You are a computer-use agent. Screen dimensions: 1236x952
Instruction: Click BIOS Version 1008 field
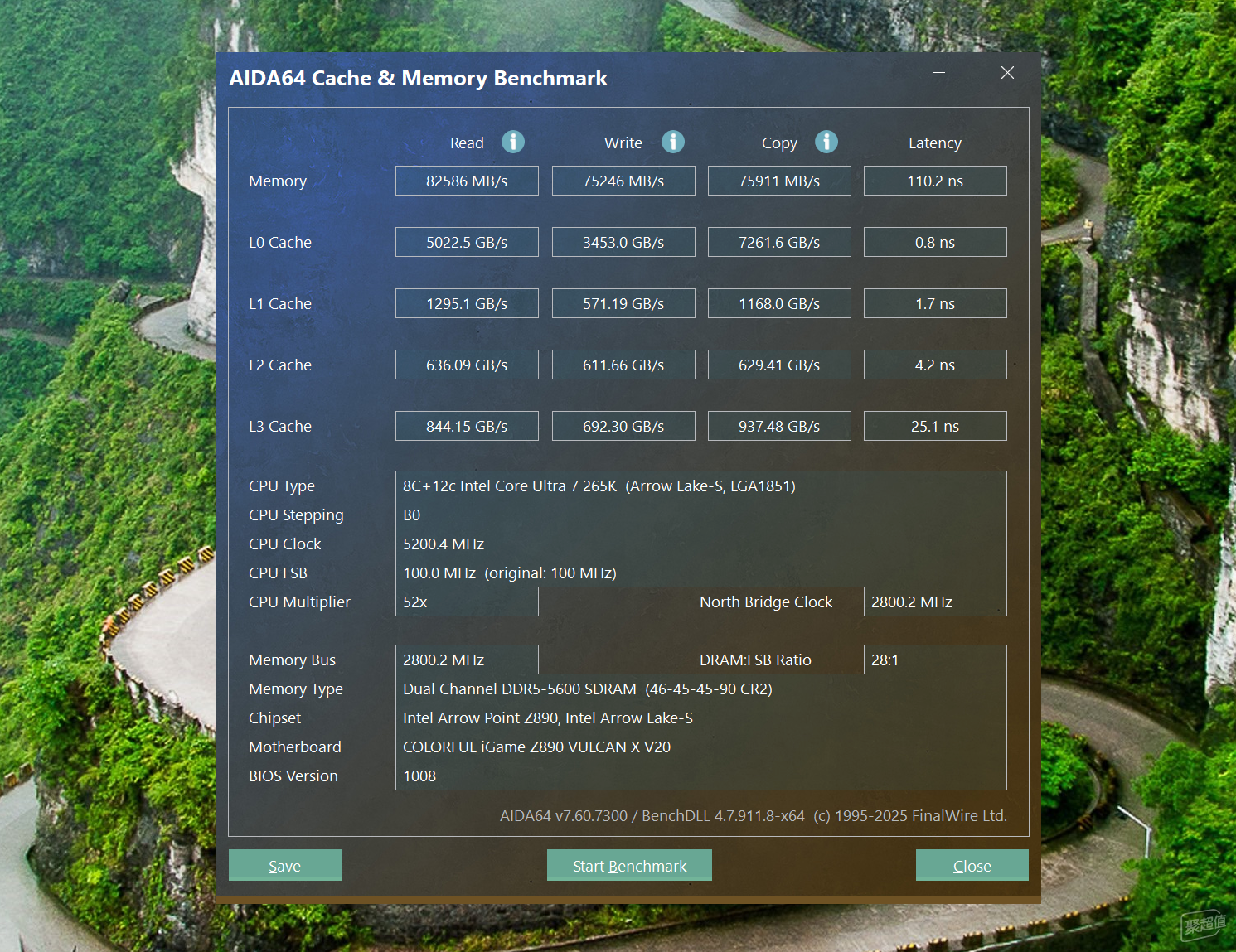701,776
